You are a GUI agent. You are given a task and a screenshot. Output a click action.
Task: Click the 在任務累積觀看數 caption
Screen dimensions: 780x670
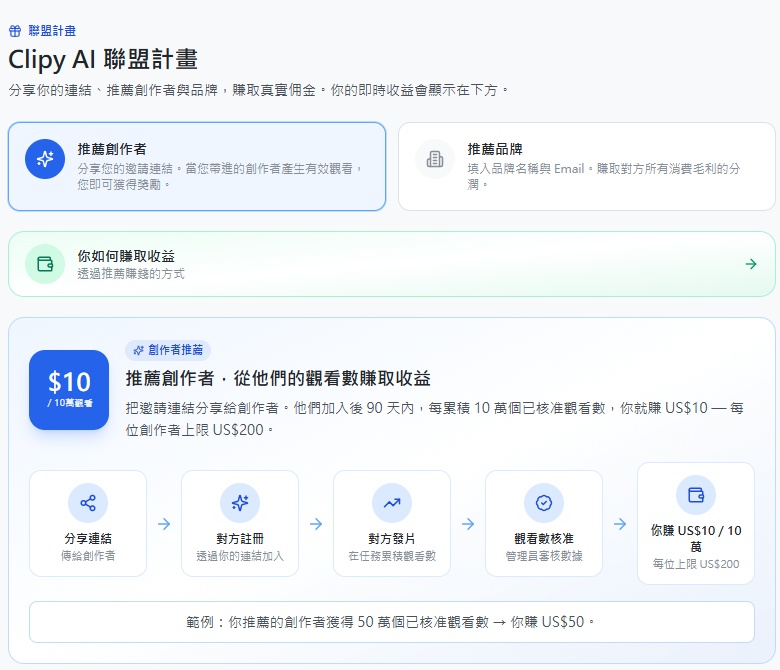point(392,556)
